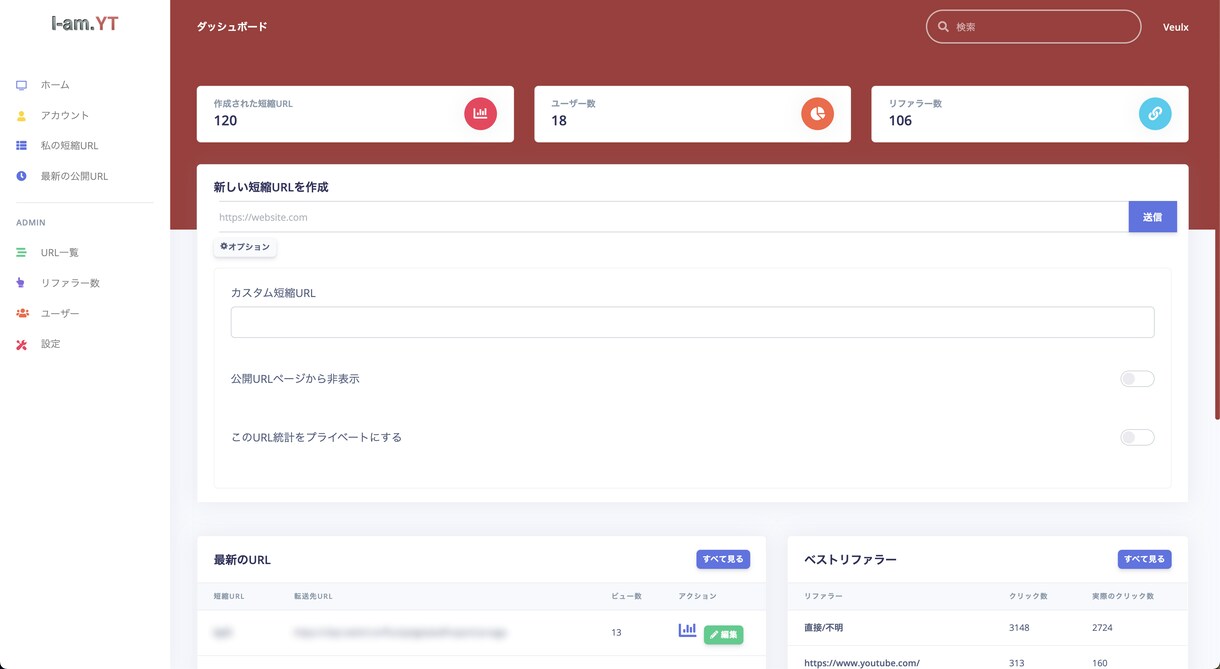Click the green 編集 edit button
The width and height of the screenshot is (1220, 669).
(723, 634)
